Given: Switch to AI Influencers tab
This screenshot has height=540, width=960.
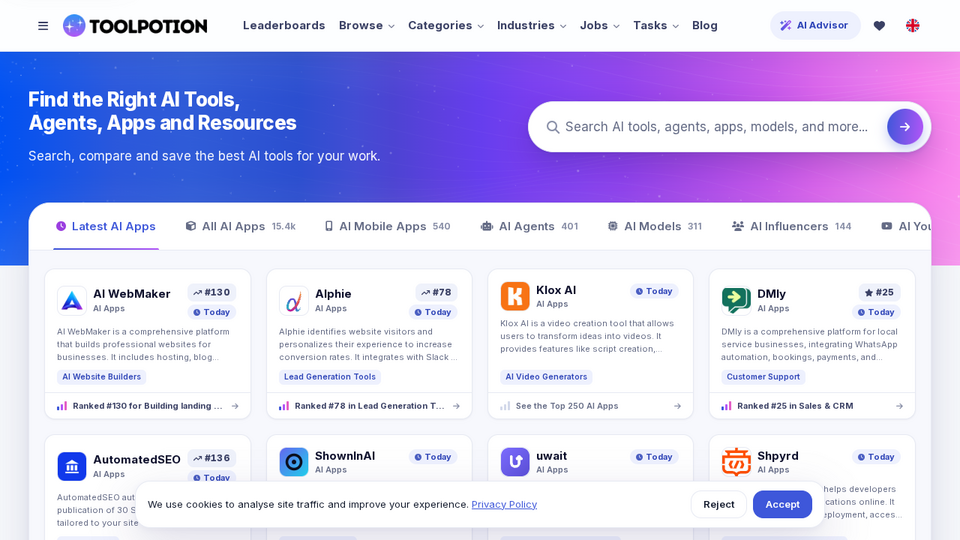Looking at the screenshot, I should [x=792, y=227].
